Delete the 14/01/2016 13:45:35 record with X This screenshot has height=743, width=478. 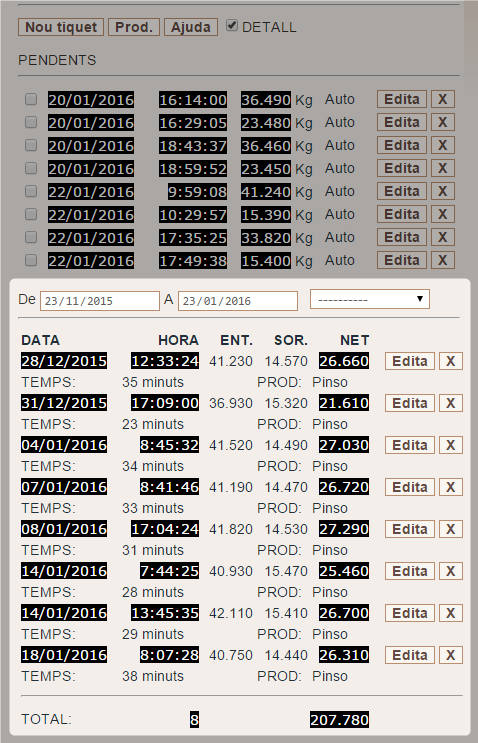coord(451,613)
